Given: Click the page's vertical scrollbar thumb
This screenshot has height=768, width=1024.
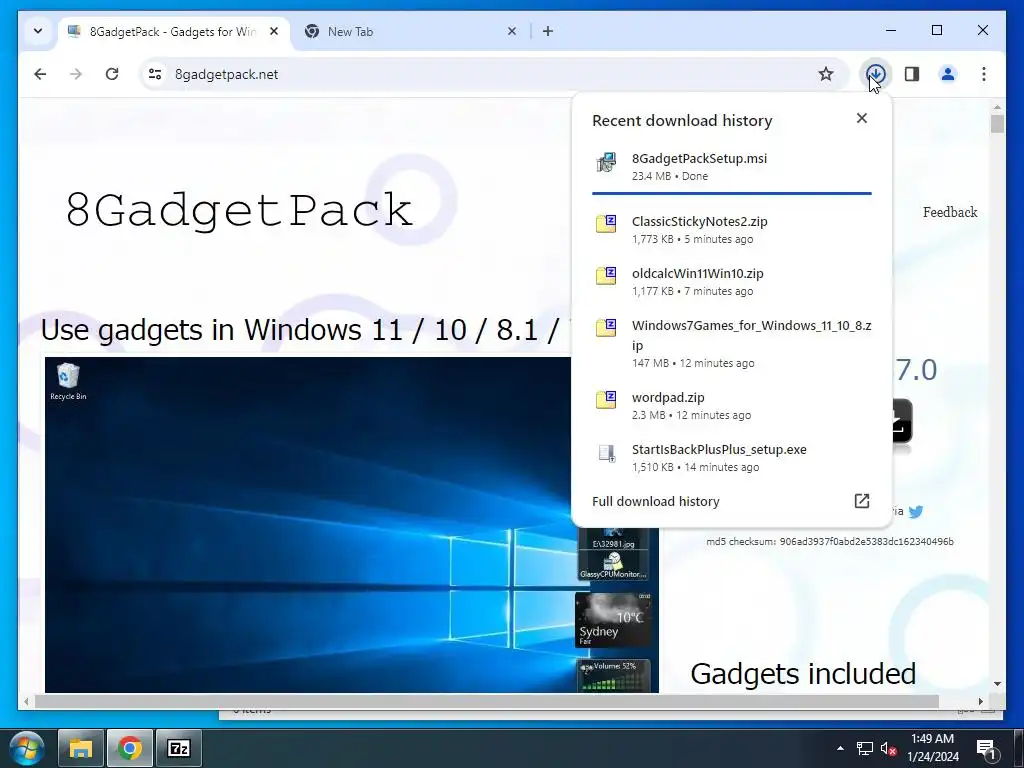Looking at the screenshot, I should tap(997, 124).
